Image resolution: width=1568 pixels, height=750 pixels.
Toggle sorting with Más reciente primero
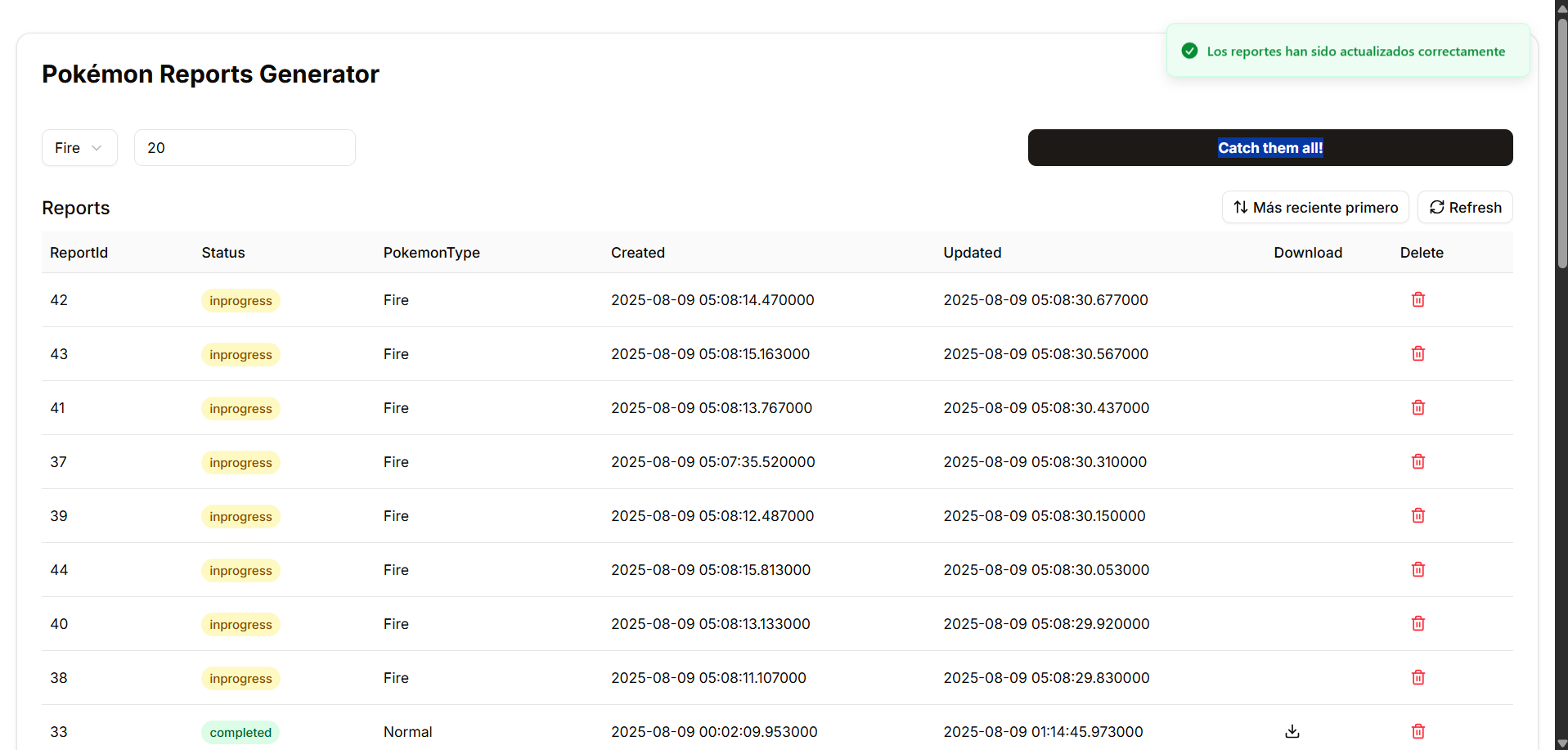point(1314,207)
